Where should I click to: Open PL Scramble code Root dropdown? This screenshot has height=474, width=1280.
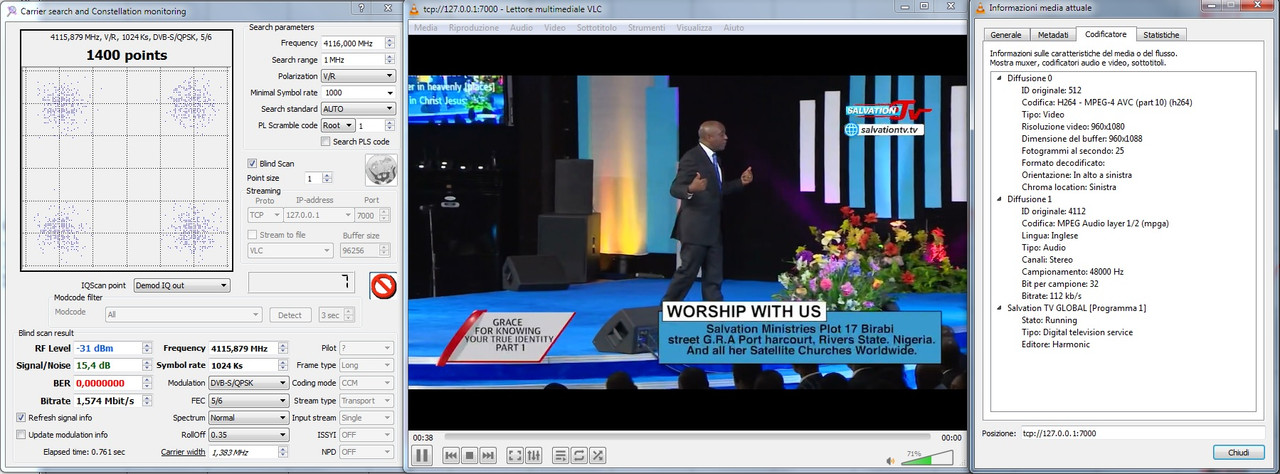pos(337,125)
